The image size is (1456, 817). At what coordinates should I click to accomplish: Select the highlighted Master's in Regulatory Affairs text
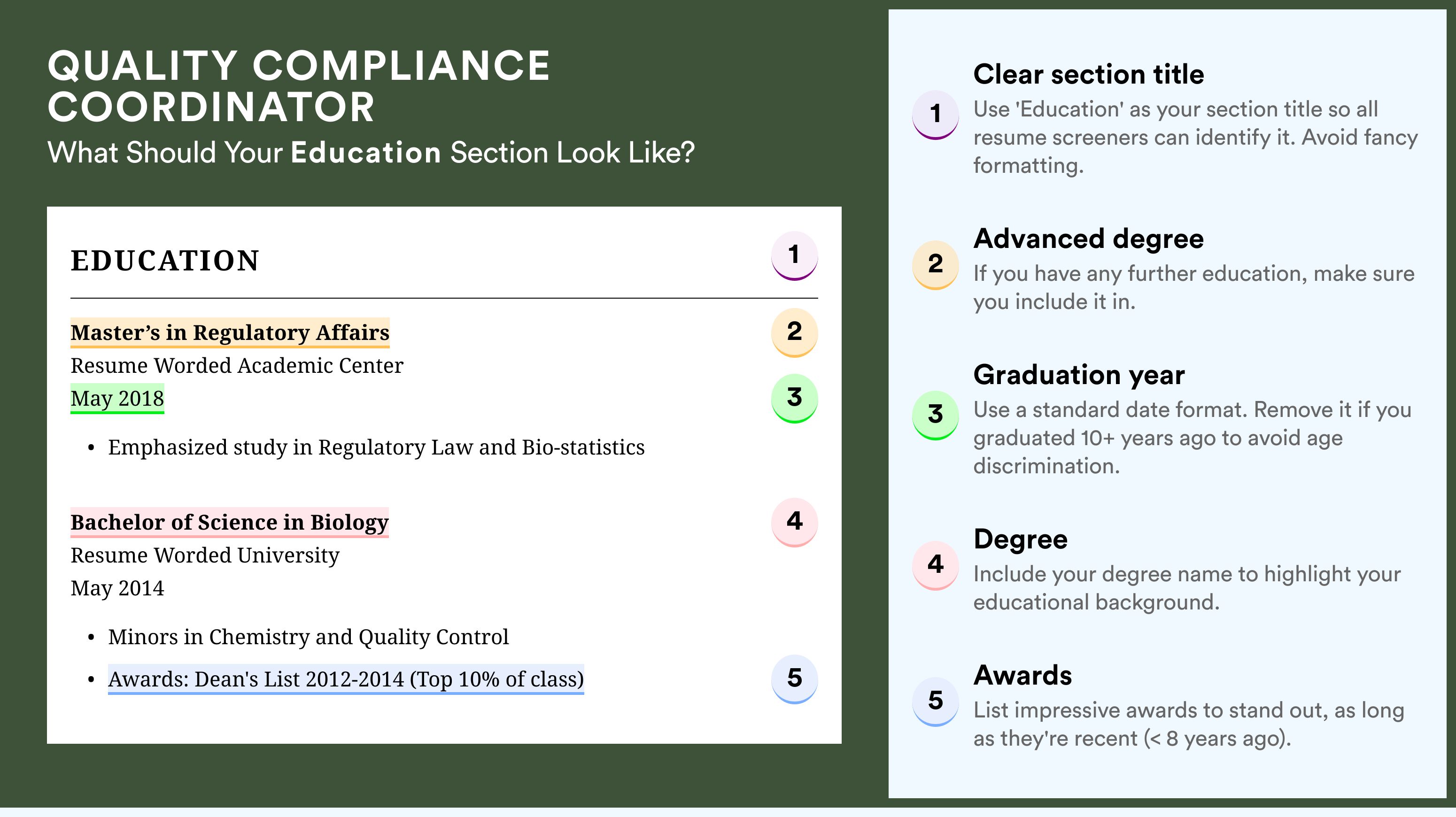[x=230, y=333]
